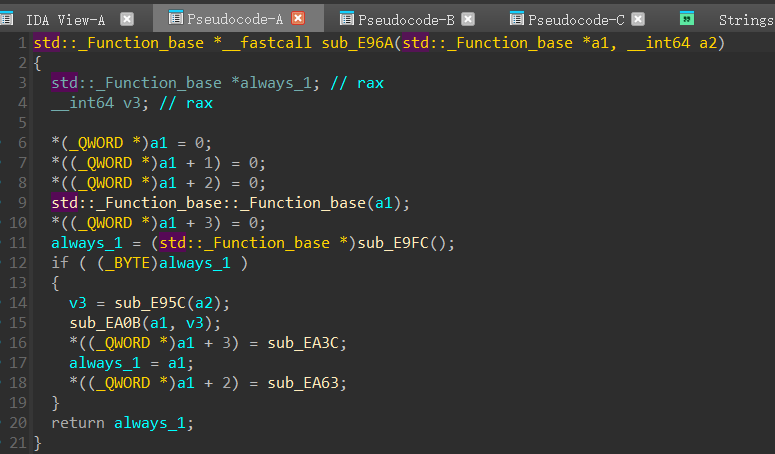
Task: Click always_1 in the return statement
Action: [150, 423]
